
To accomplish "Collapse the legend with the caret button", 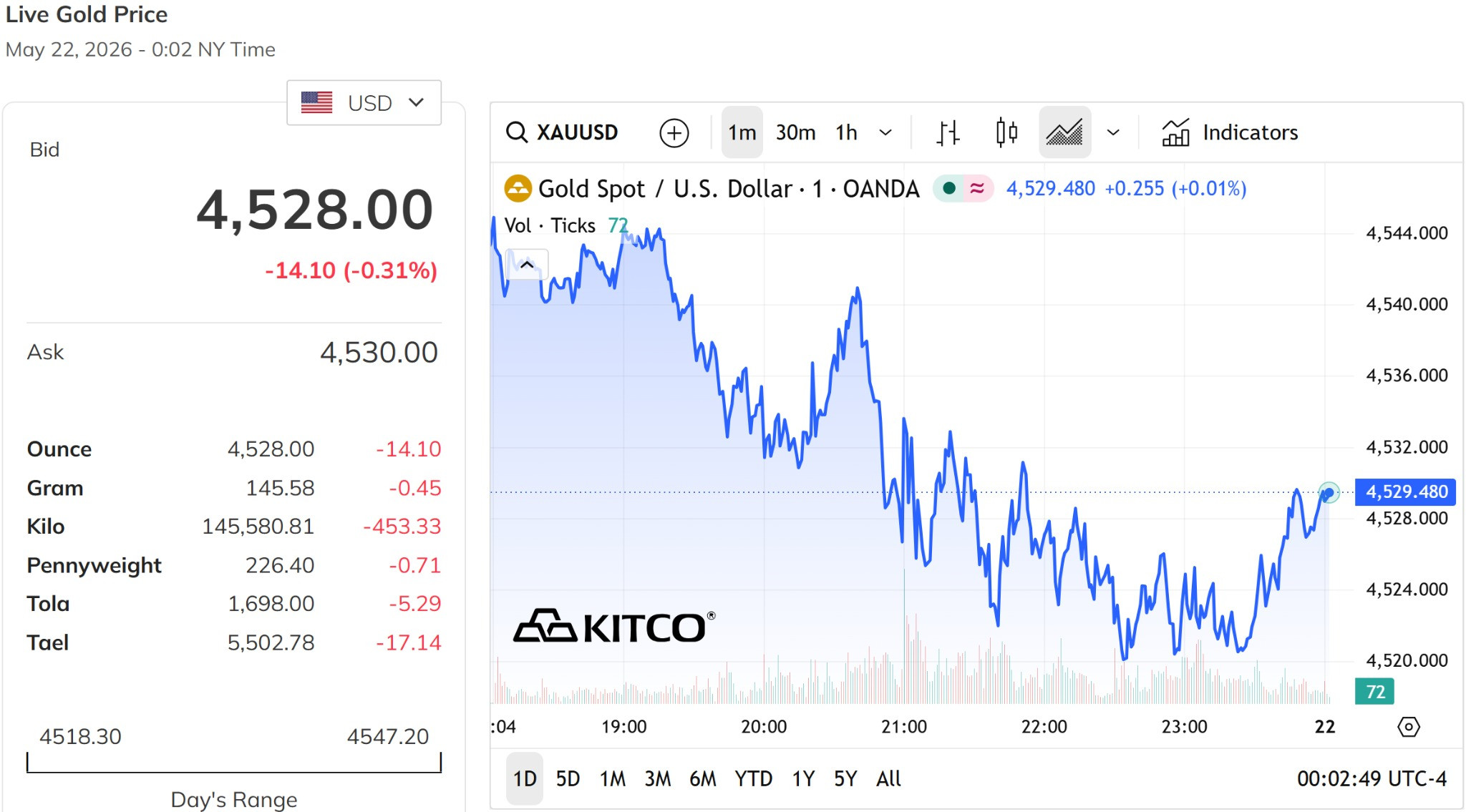I will tap(527, 265).
